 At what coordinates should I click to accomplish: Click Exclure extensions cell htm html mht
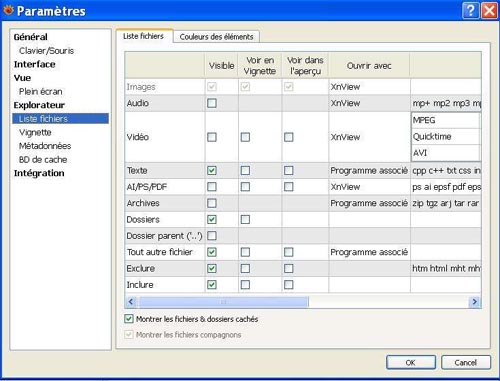click(446, 268)
